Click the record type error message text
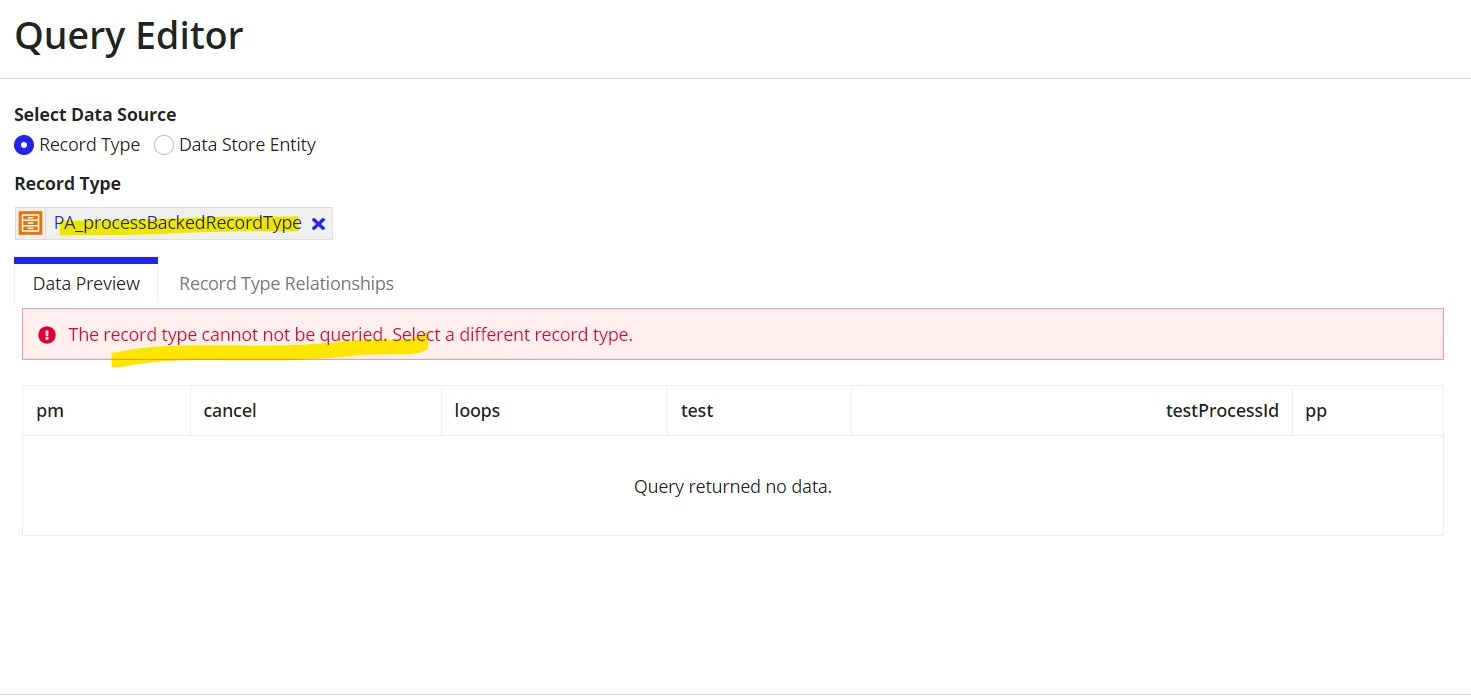Screen dimensions: 1471x697 tap(350, 335)
